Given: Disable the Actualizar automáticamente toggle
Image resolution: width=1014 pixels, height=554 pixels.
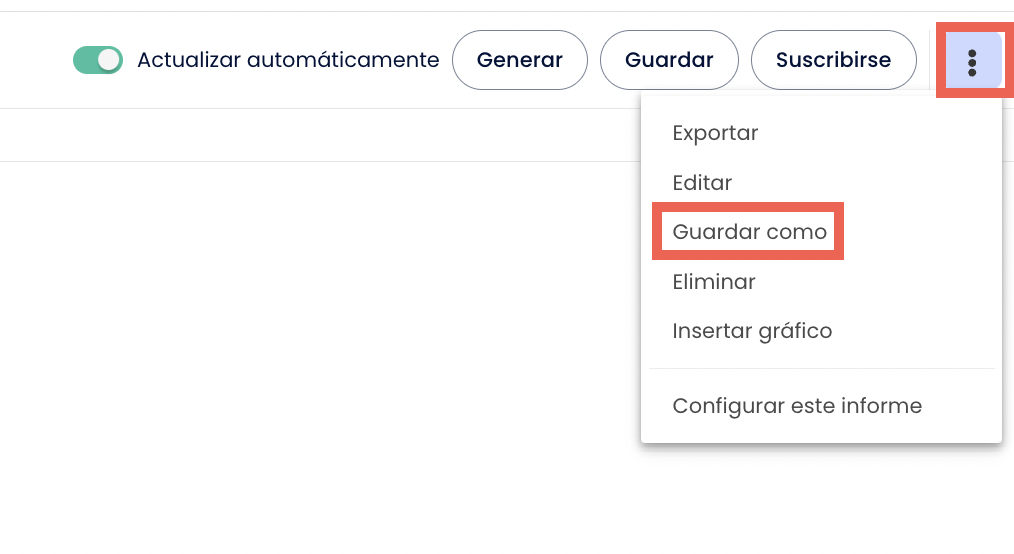Looking at the screenshot, I should 98,60.
